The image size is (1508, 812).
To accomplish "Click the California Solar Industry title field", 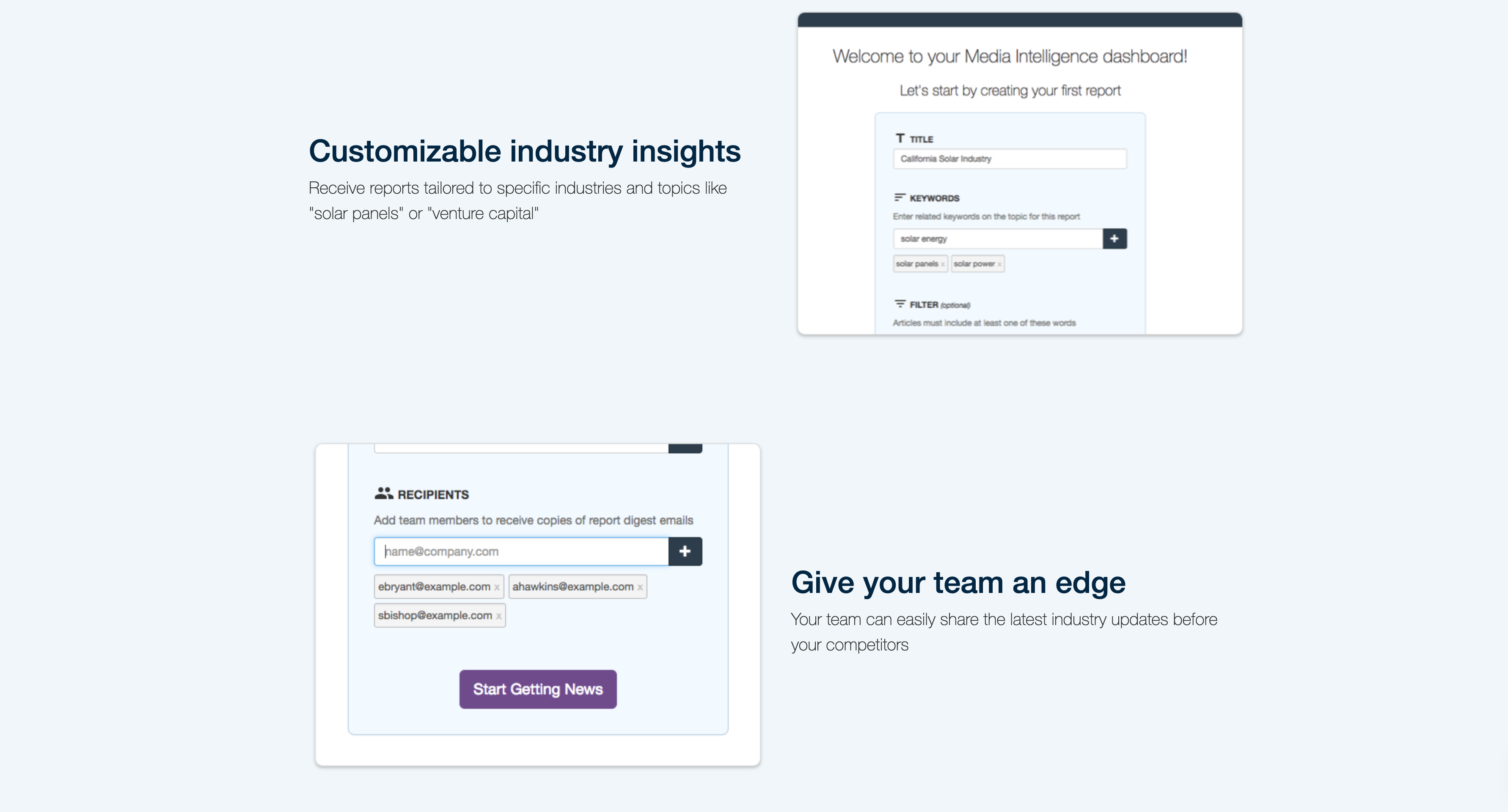I will [1010, 159].
